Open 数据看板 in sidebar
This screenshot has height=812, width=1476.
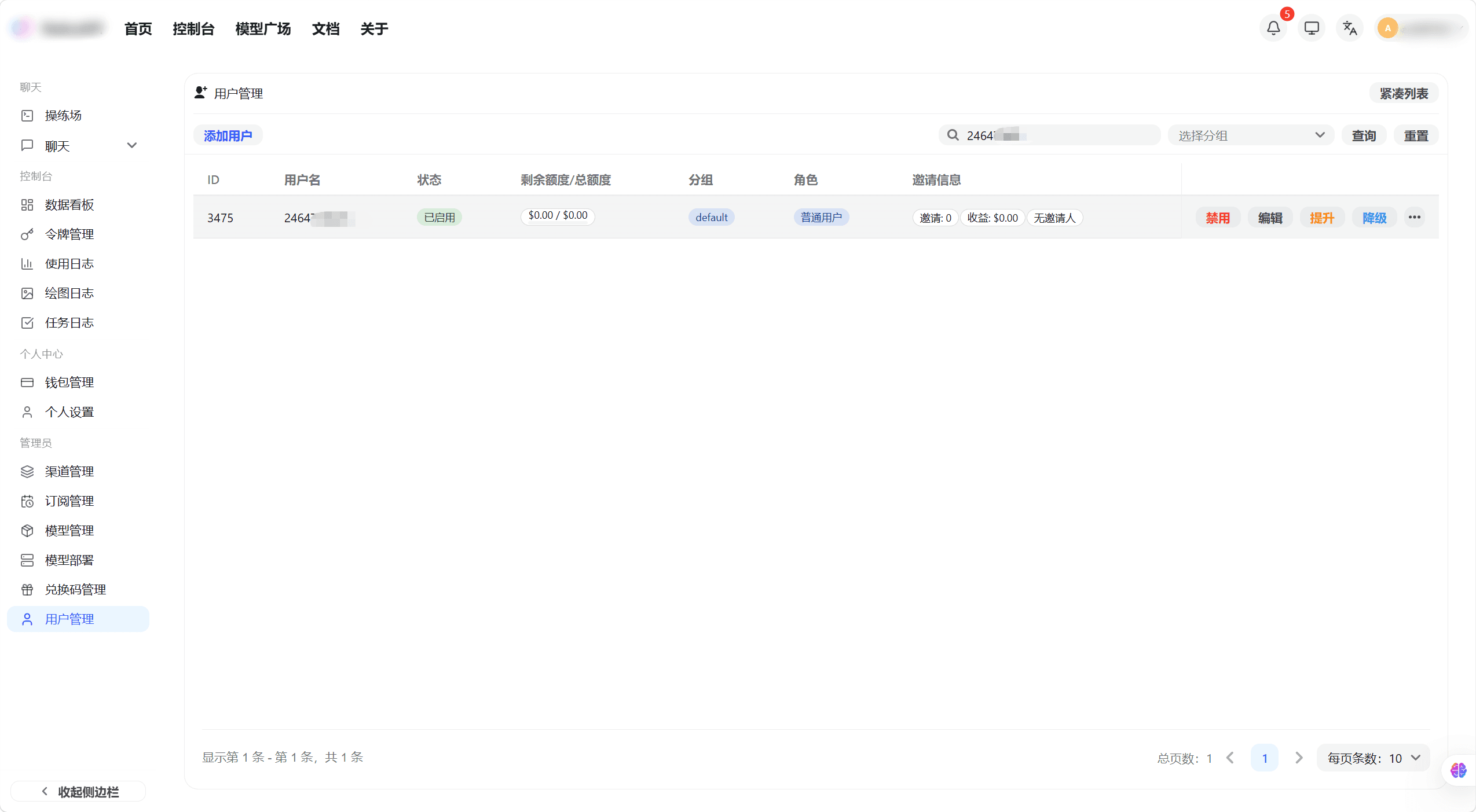click(x=69, y=205)
